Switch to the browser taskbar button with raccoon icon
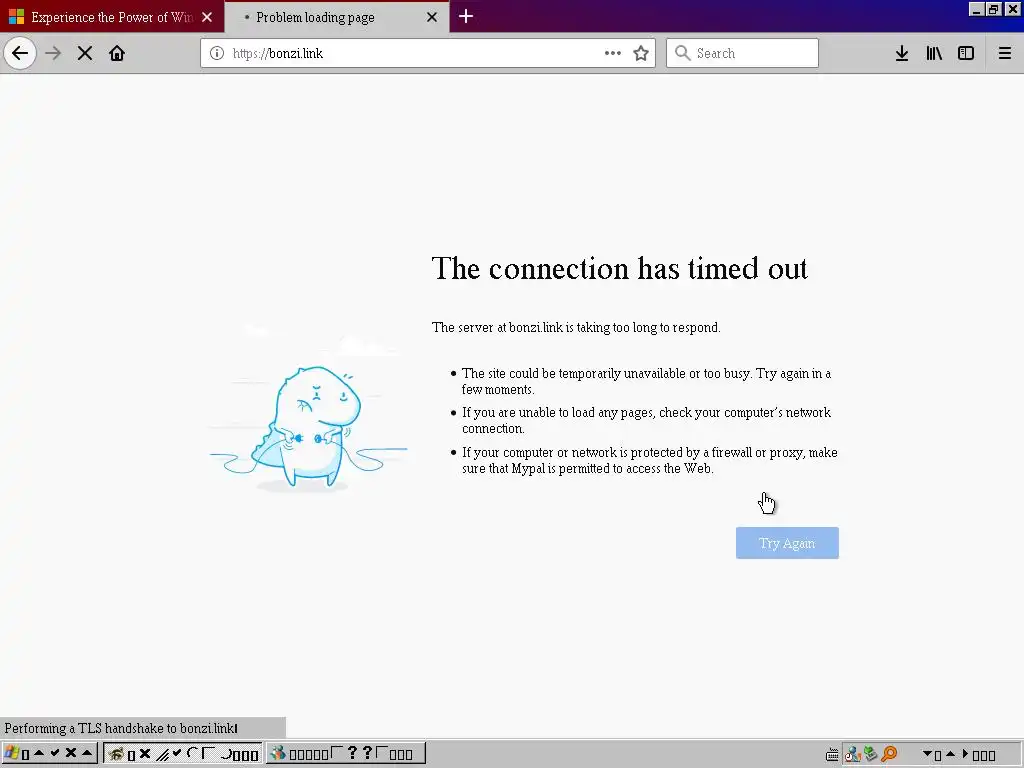1024x768 pixels. pyautogui.click(x=183, y=754)
